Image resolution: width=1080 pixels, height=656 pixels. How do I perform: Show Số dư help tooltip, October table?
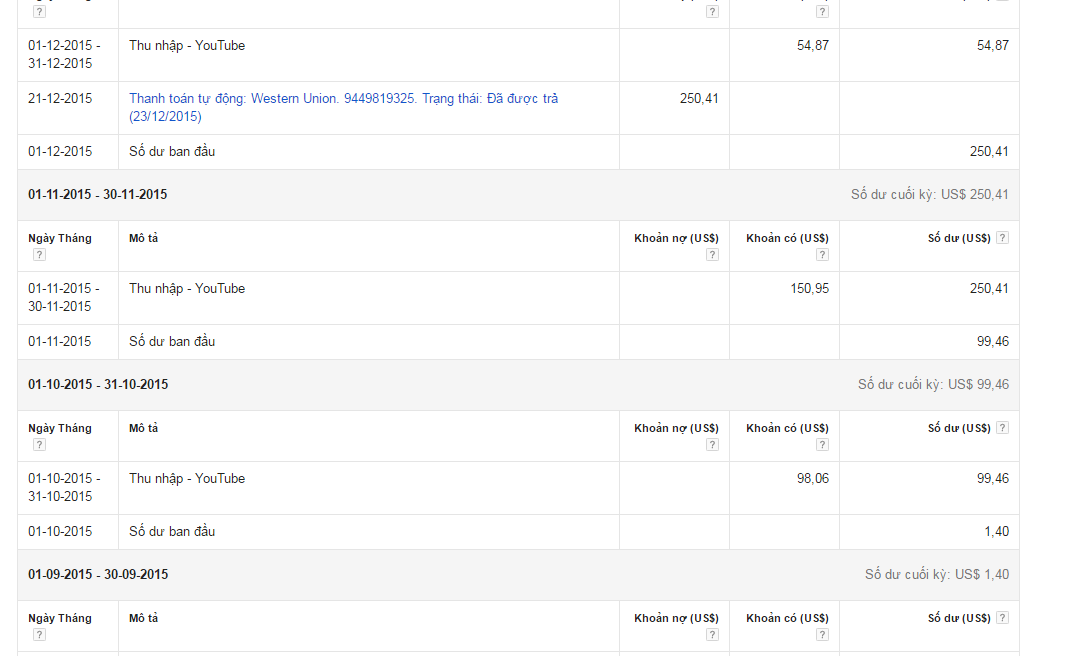tap(1002, 428)
